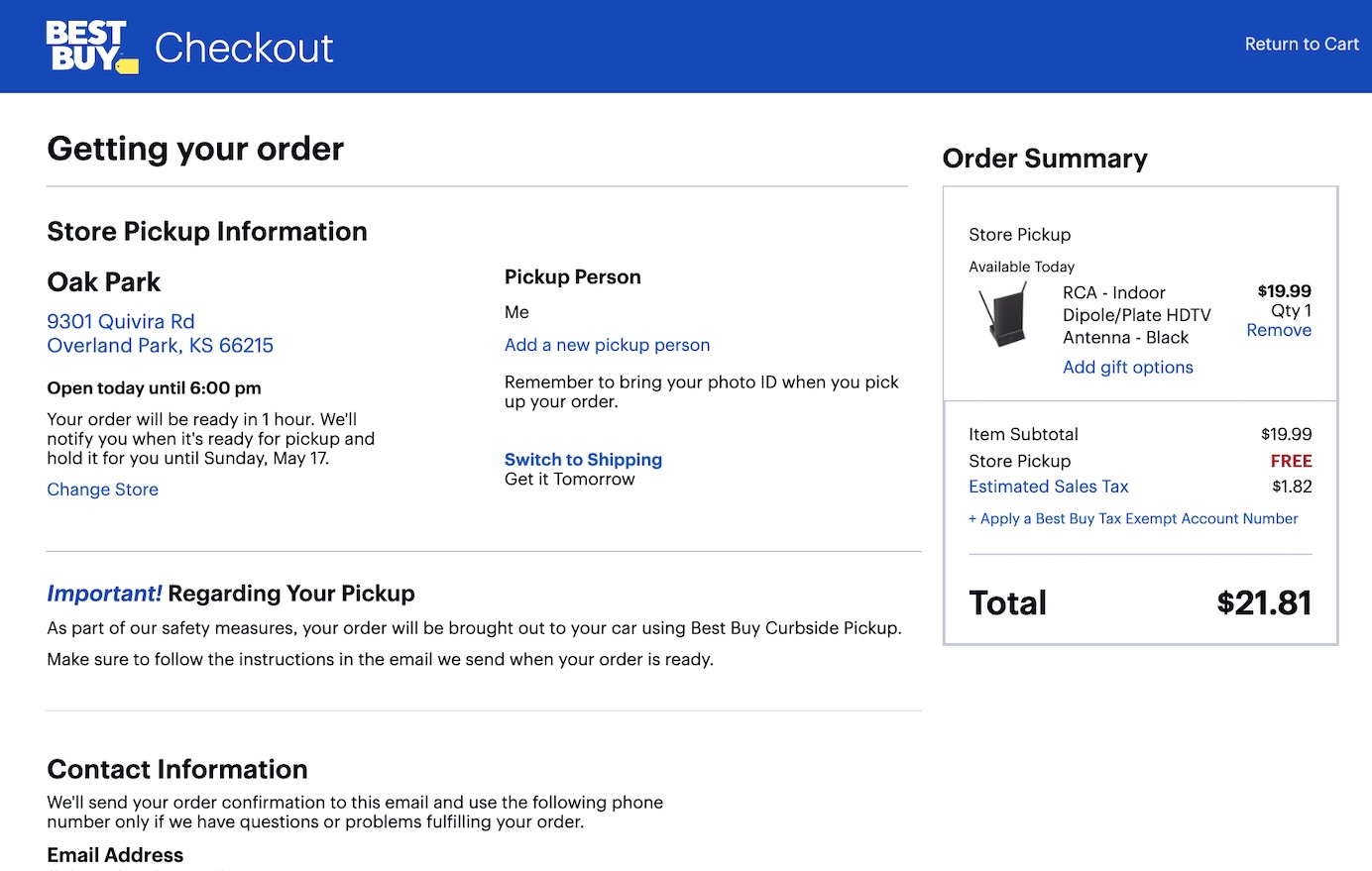Click the Oak Park store name
Image resolution: width=1372 pixels, height=871 pixels.
tap(104, 282)
